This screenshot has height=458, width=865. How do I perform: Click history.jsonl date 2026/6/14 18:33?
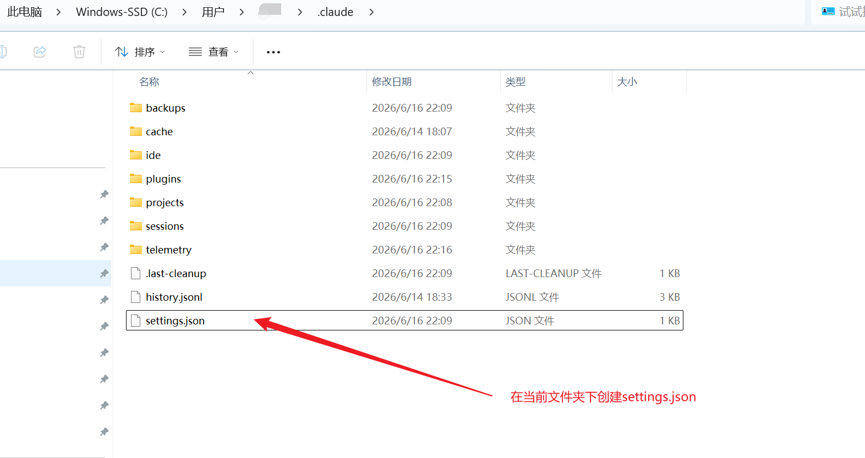[x=412, y=297]
